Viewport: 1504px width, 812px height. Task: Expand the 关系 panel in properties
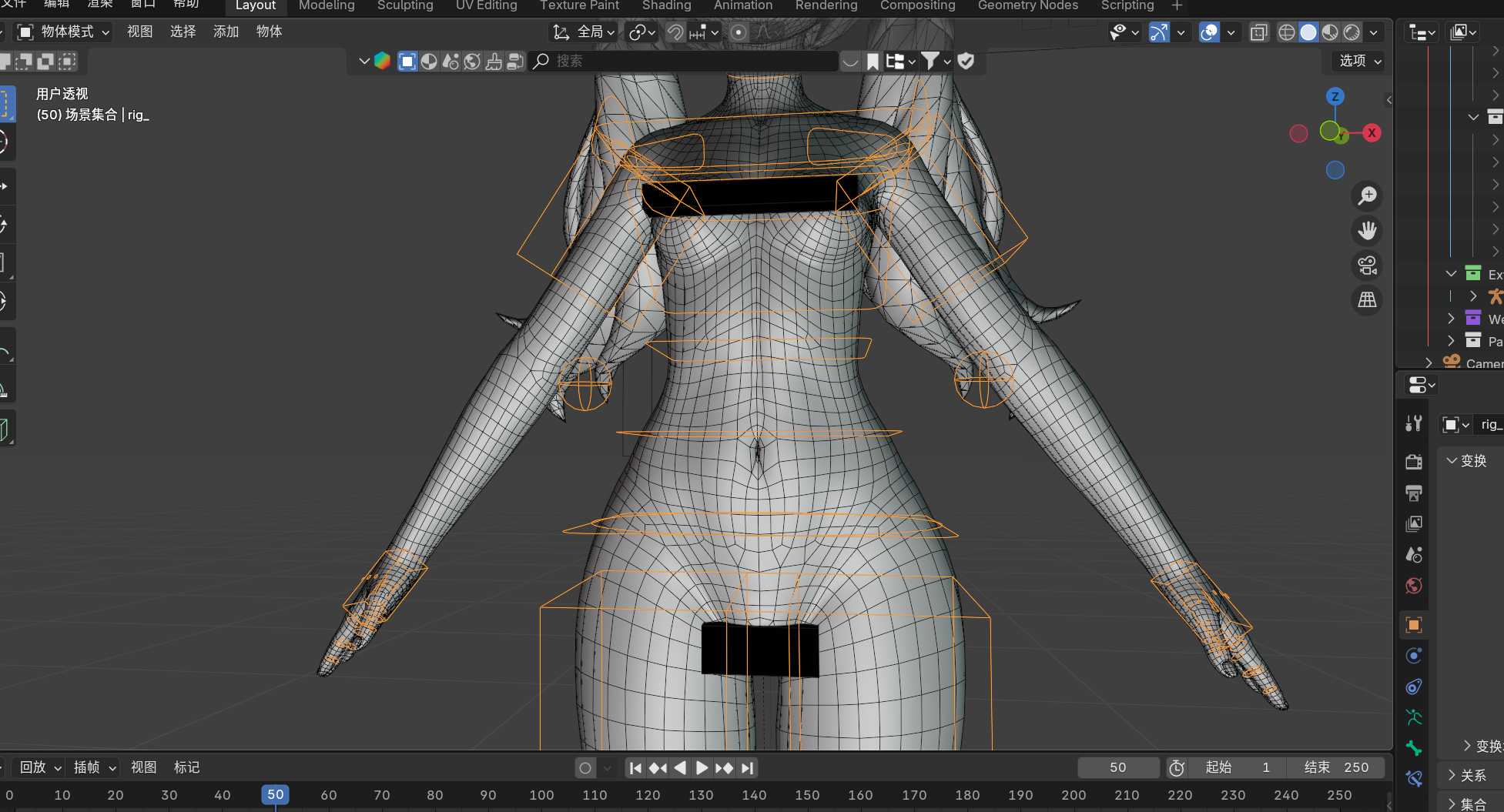(x=1472, y=776)
